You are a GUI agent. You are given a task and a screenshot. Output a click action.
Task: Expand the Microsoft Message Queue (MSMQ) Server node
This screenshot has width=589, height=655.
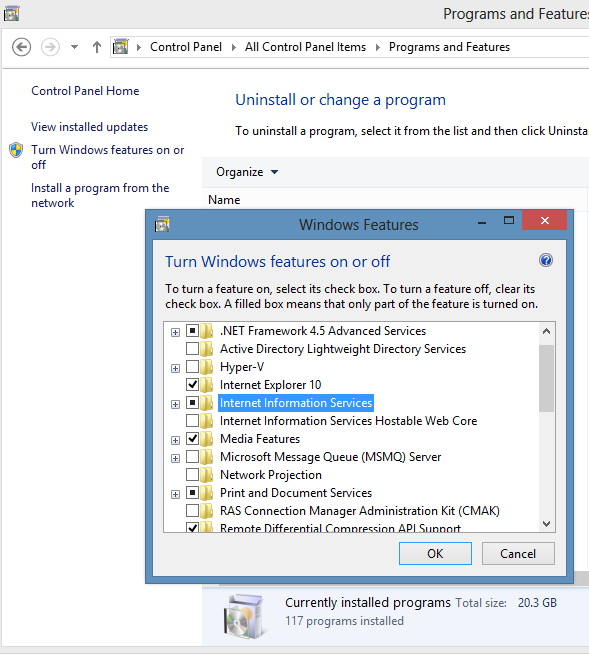pyautogui.click(x=175, y=458)
